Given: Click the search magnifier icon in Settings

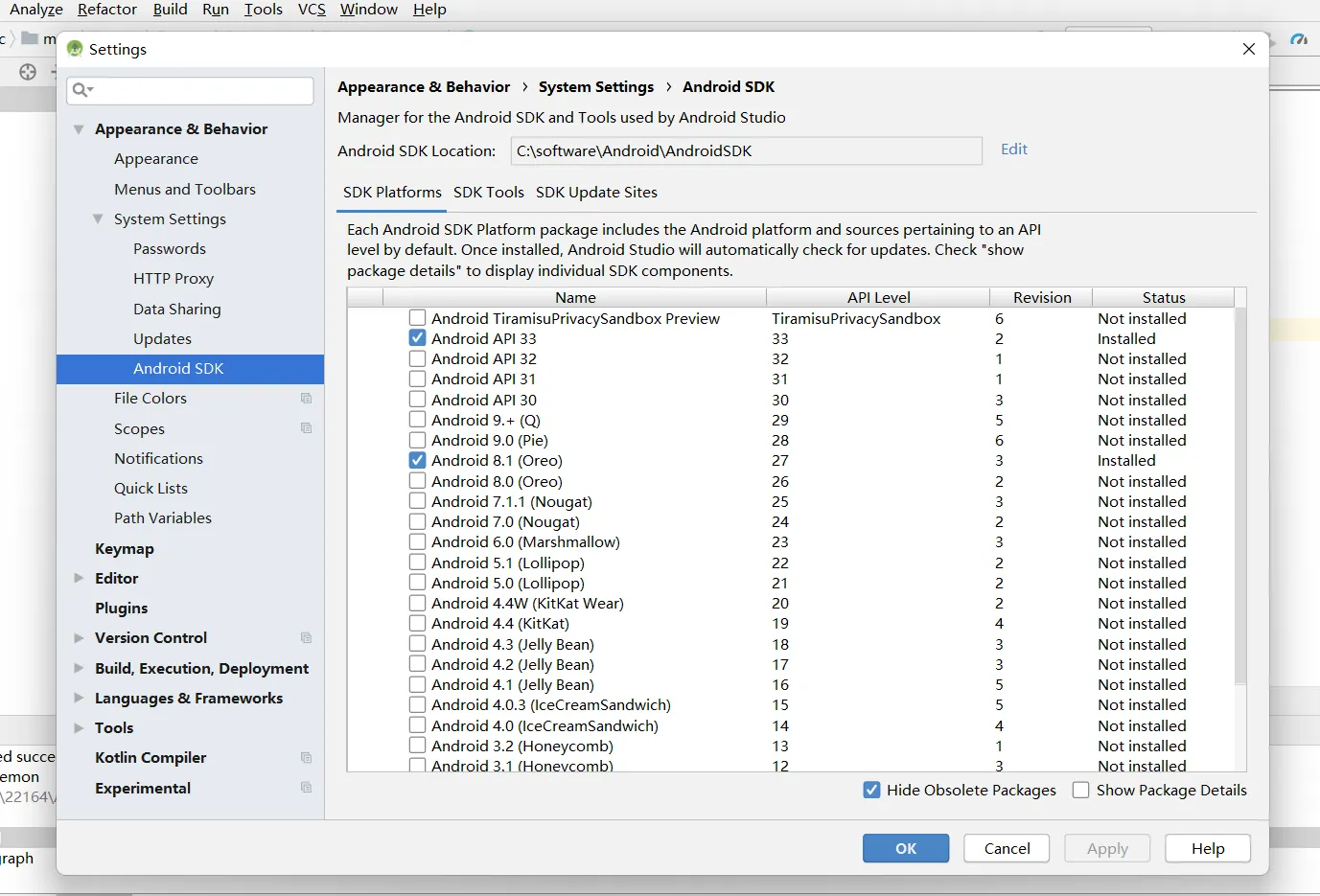Looking at the screenshot, I should (81, 90).
